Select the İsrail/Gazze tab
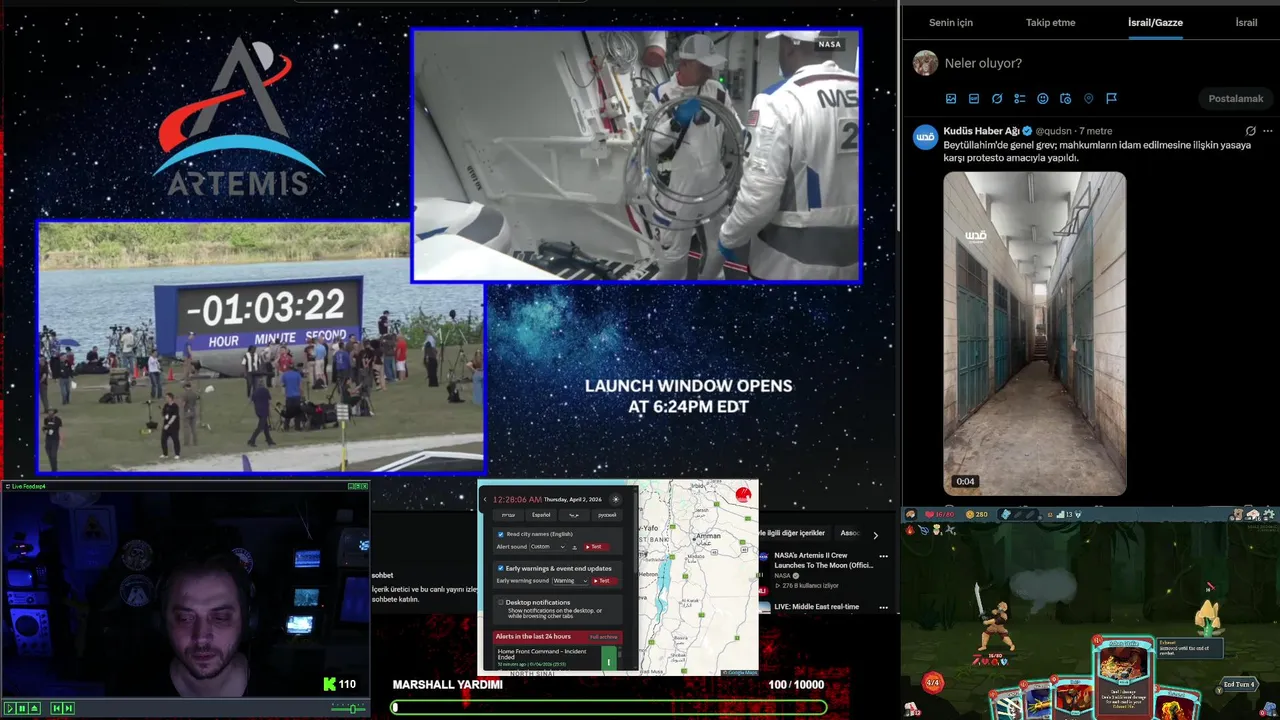Screen dimensions: 1280x720 pyautogui.click(x=1155, y=22)
